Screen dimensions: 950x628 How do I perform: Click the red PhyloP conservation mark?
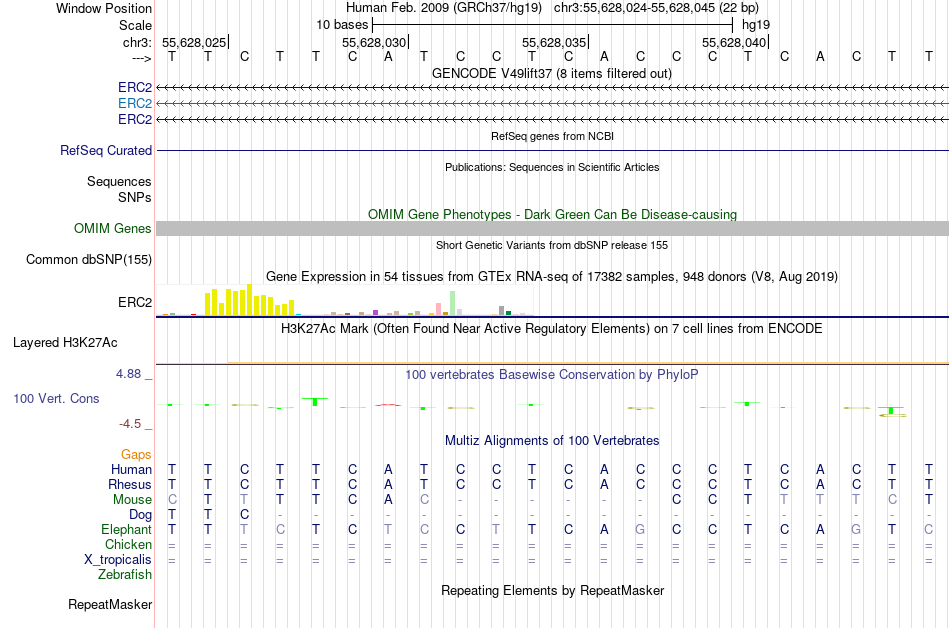388,405
